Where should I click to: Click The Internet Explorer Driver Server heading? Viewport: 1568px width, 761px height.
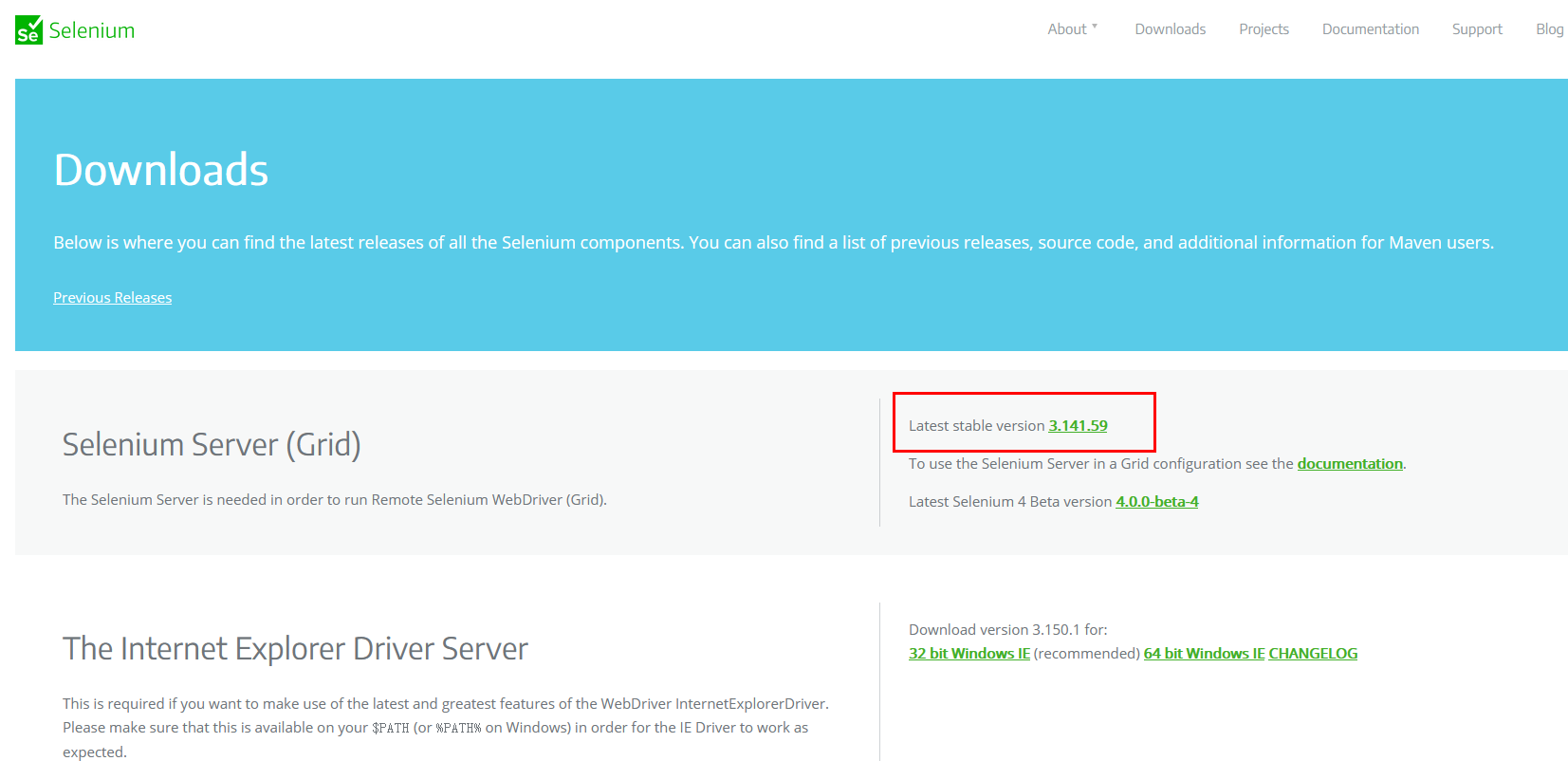[x=295, y=648]
